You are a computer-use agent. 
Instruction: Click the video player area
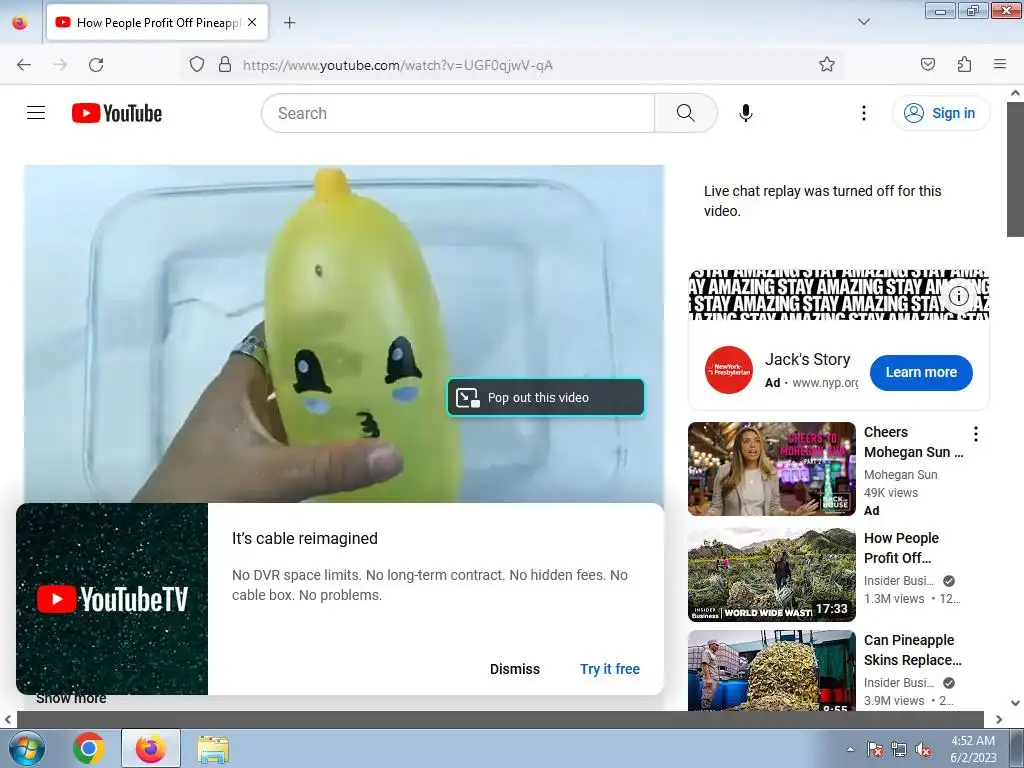click(344, 333)
